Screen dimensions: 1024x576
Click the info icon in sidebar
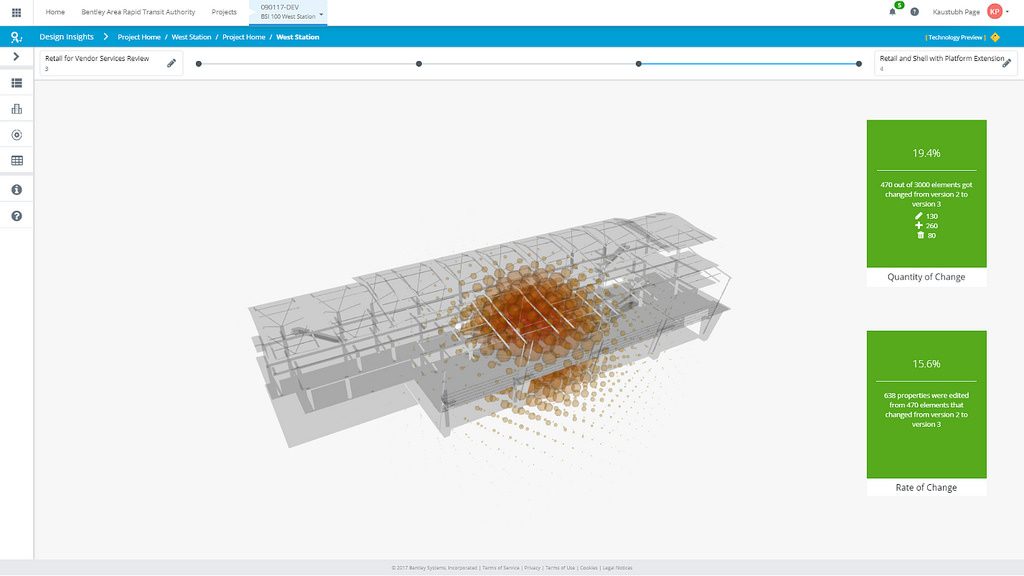click(15, 188)
